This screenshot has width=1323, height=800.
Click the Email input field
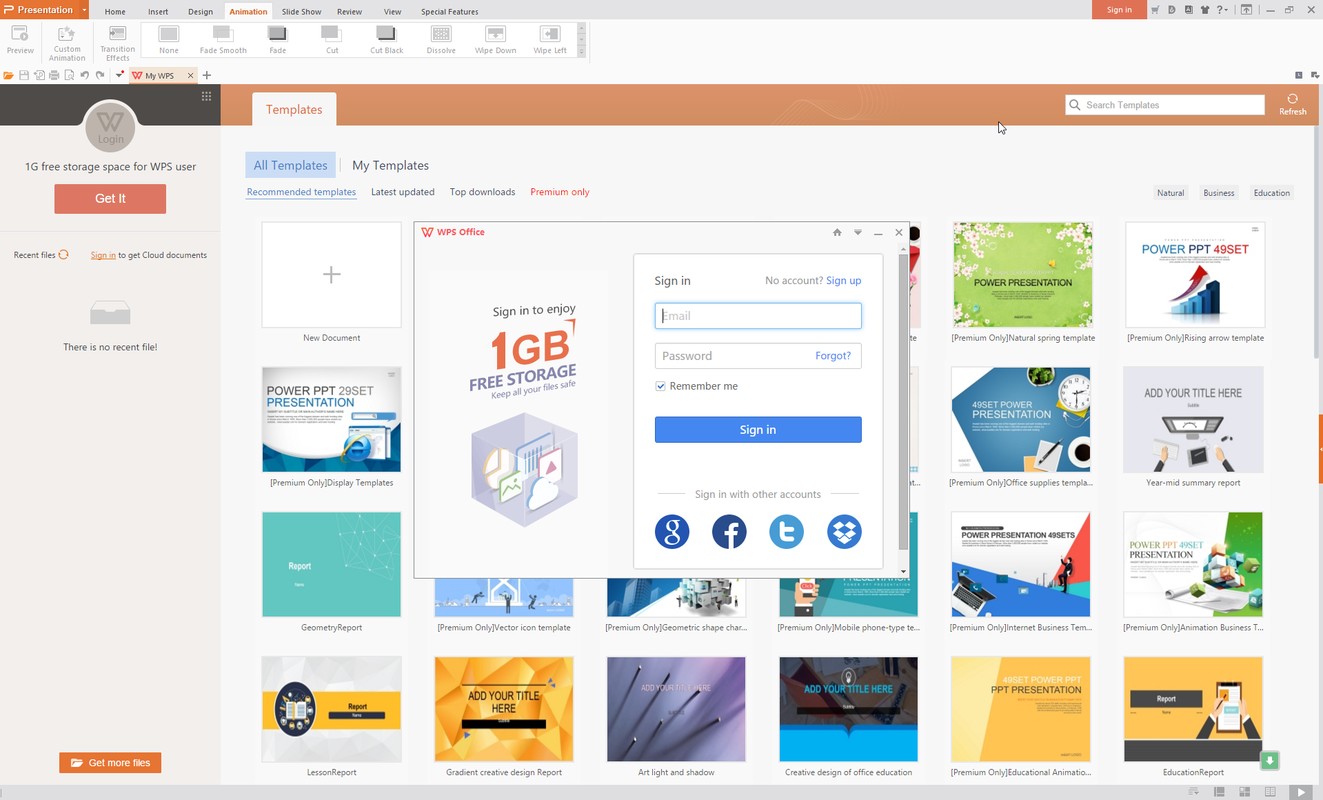pyautogui.click(x=758, y=316)
